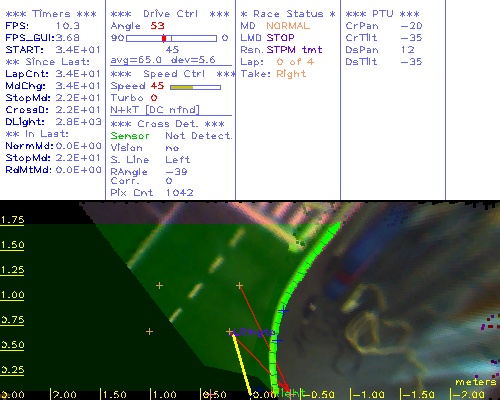Click the NORMAL mode status text

(288, 26)
